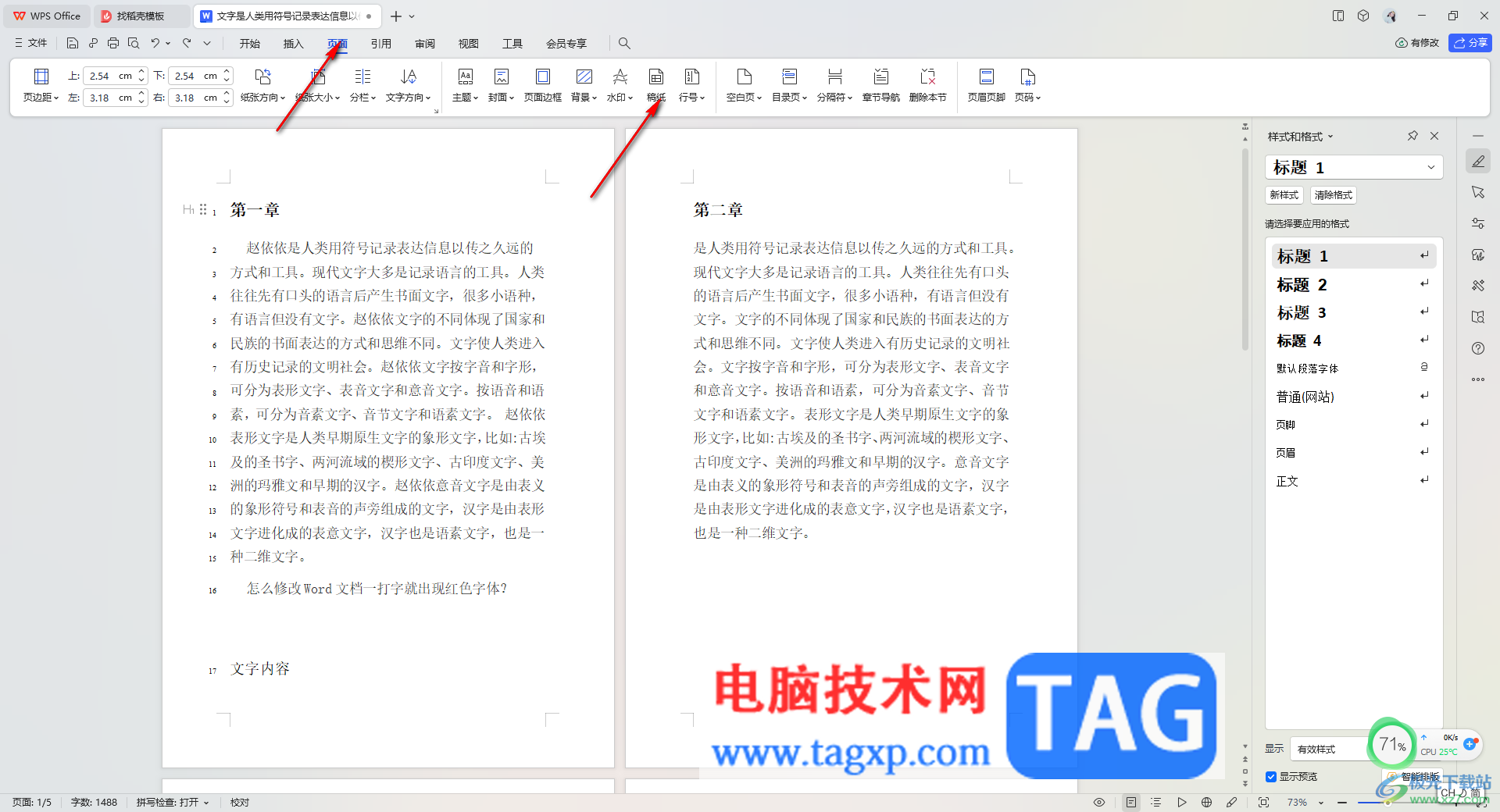Open the zoom percentage dropdown 73%
Image resolution: width=1500 pixels, height=812 pixels.
pos(1321,803)
